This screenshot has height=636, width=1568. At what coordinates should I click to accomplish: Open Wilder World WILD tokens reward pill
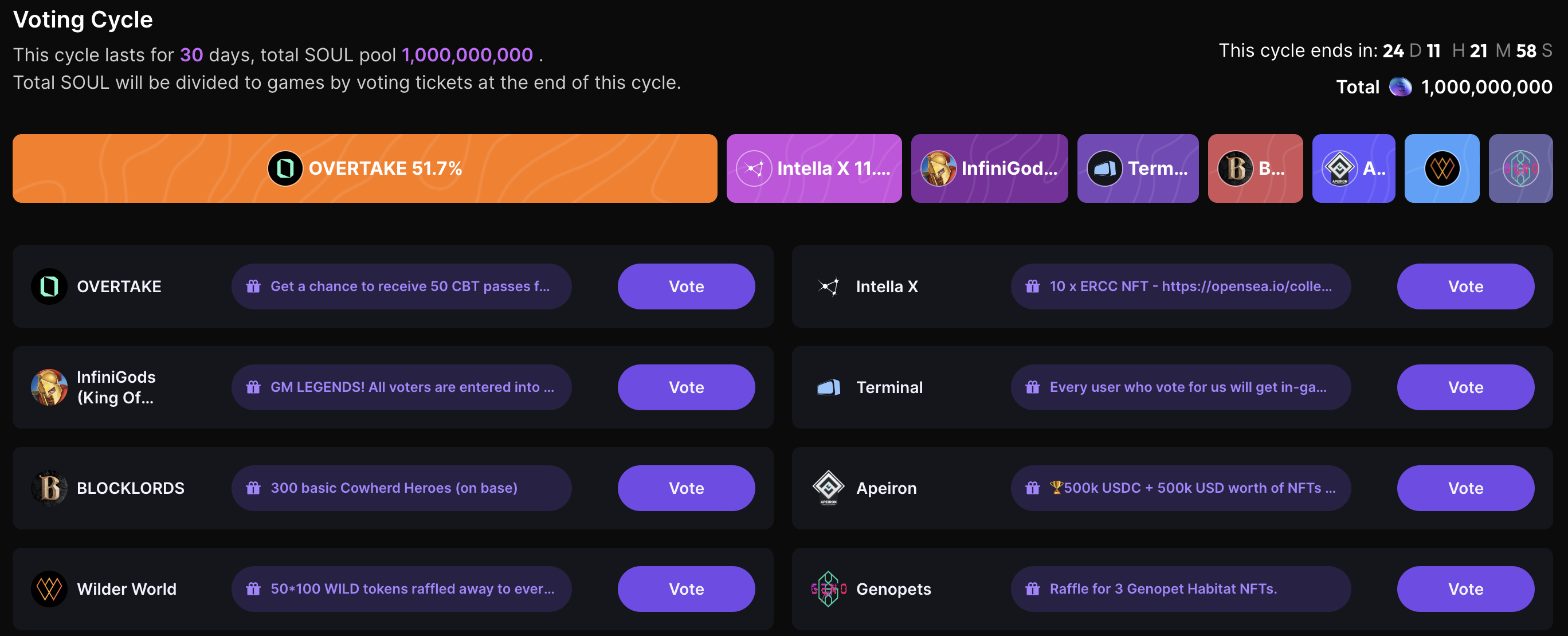[x=401, y=589]
